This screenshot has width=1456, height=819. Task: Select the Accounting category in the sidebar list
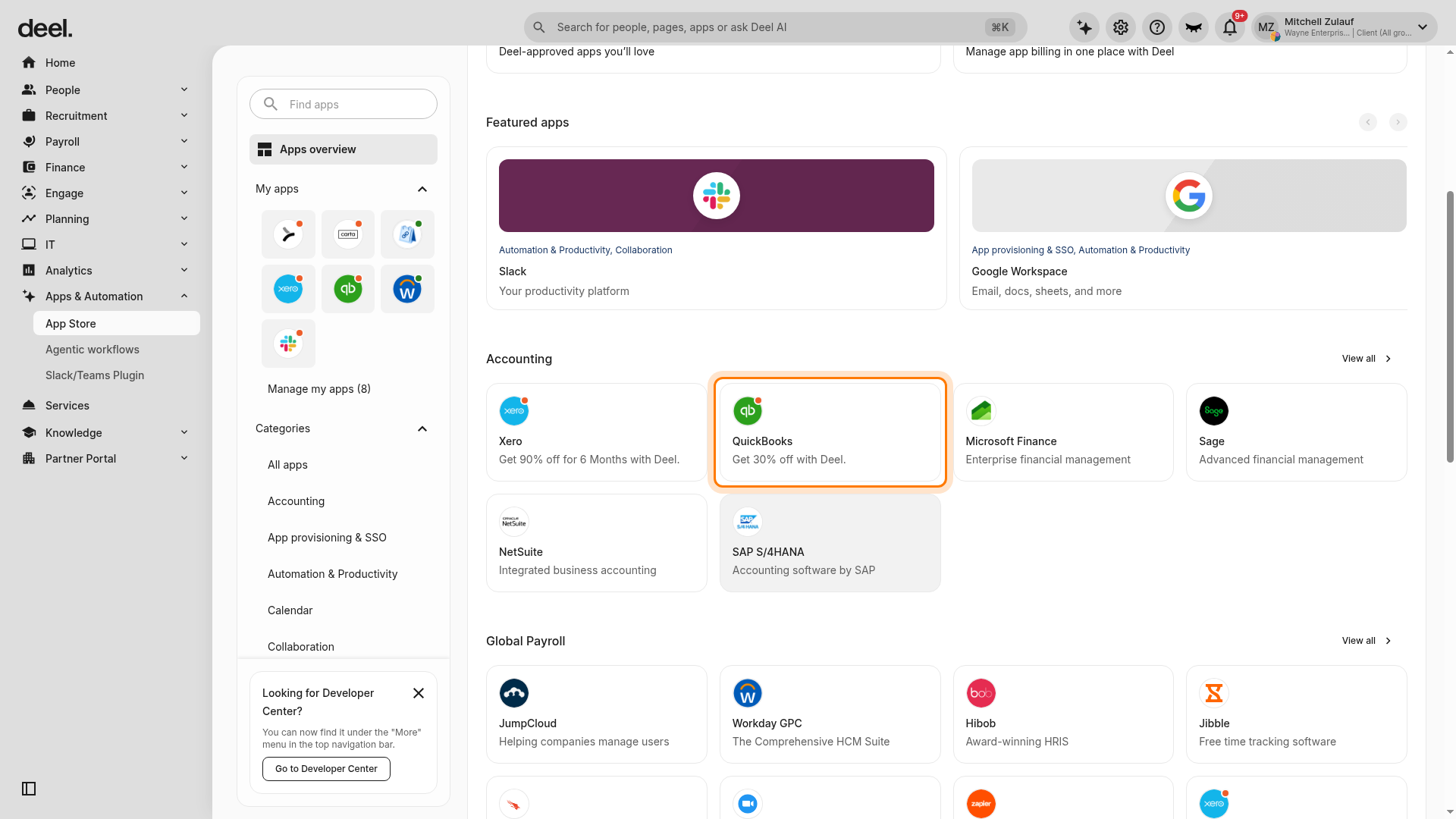296,501
